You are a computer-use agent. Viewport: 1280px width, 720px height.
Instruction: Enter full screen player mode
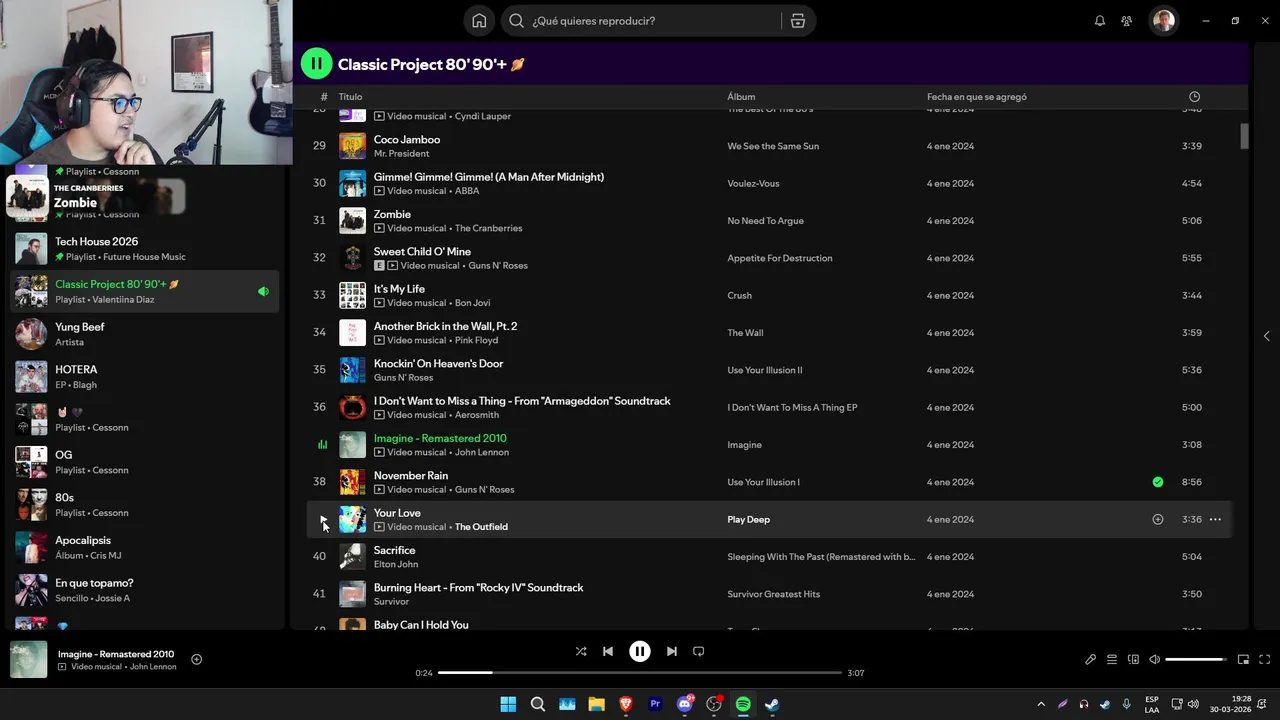tap(1265, 660)
